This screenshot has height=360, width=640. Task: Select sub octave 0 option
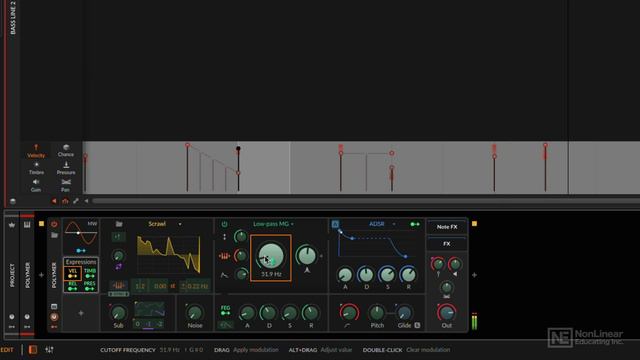[x=138, y=324]
